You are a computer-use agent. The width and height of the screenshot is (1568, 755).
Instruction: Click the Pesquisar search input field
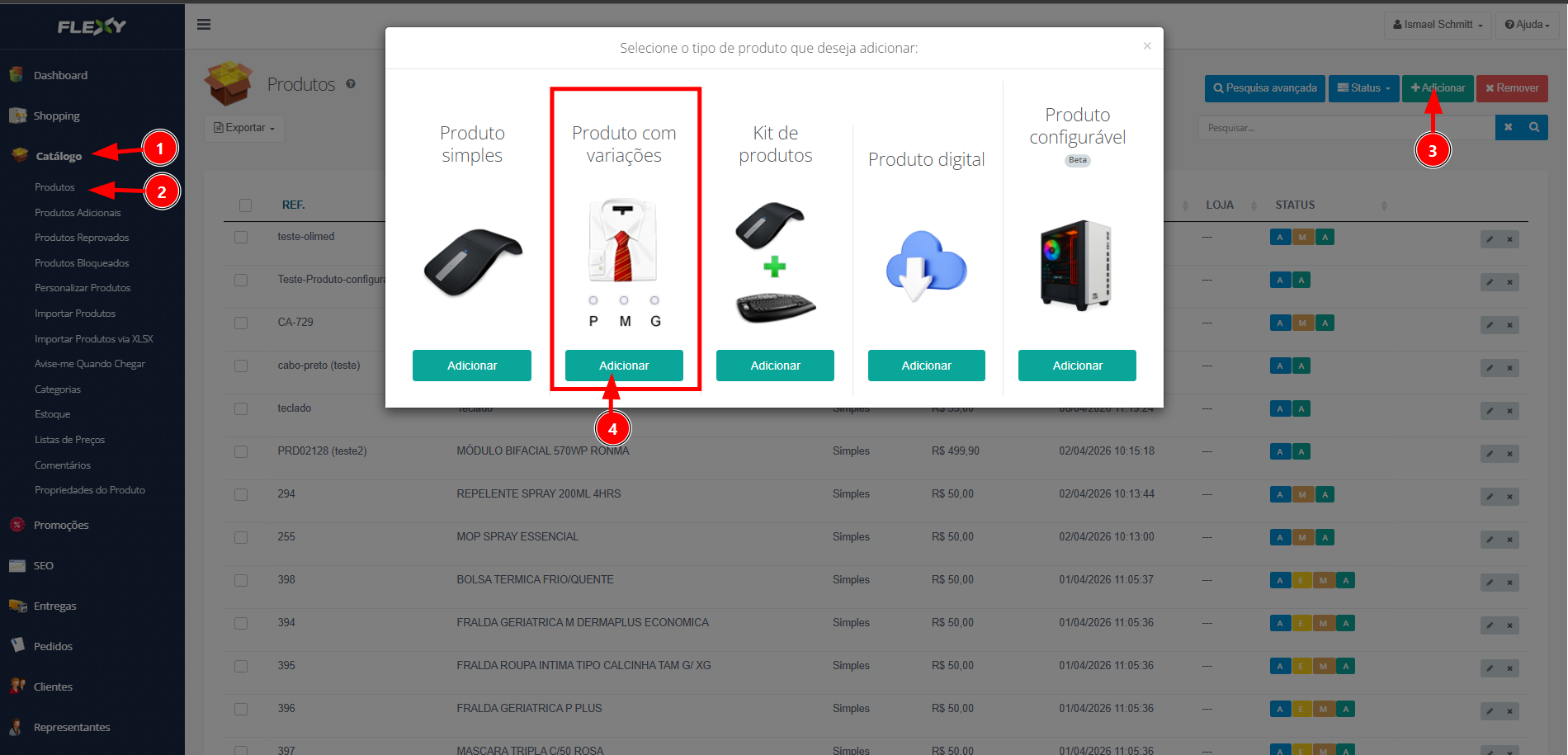pos(1345,128)
